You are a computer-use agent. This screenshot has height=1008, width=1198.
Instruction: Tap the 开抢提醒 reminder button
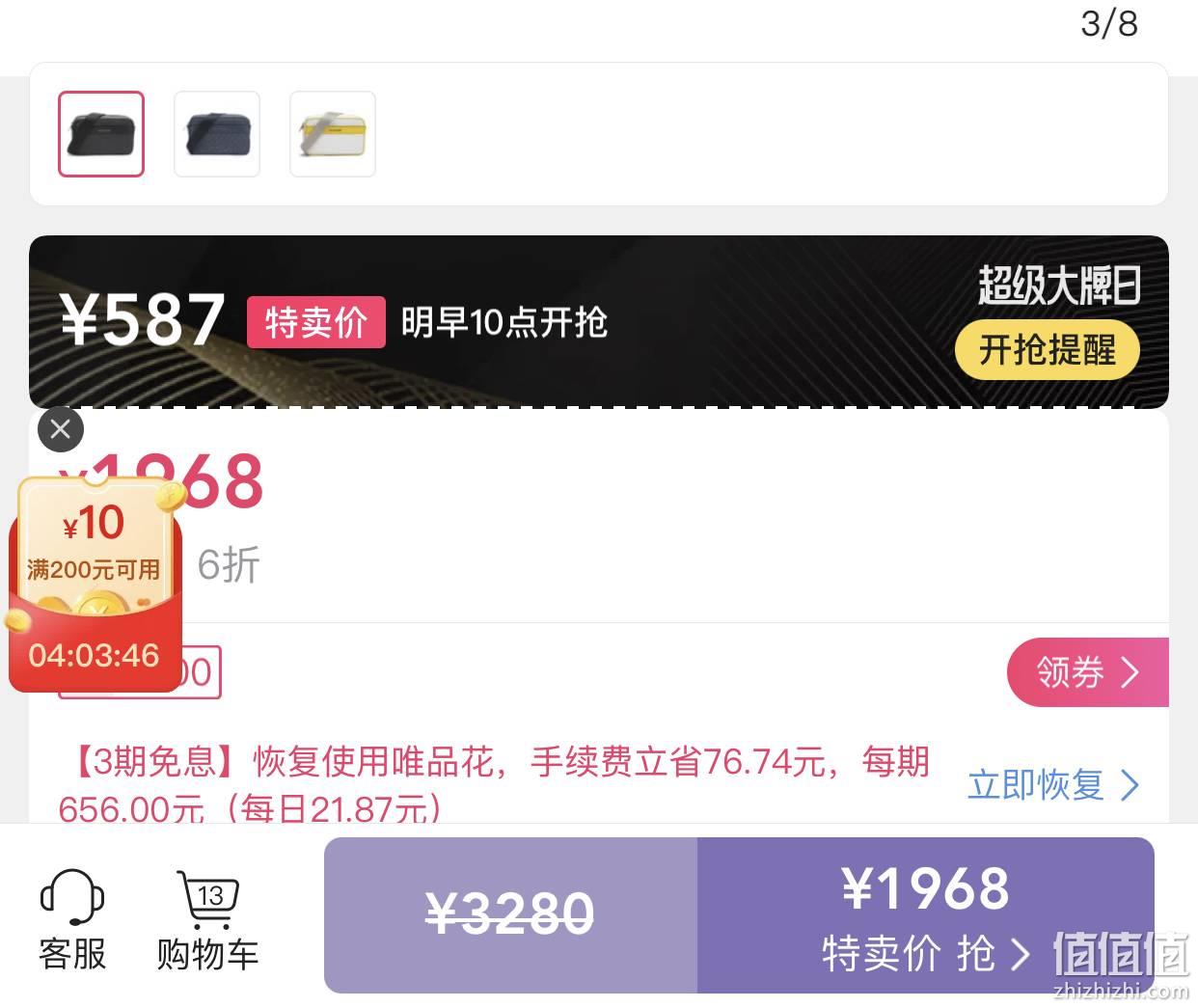point(1048,350)
